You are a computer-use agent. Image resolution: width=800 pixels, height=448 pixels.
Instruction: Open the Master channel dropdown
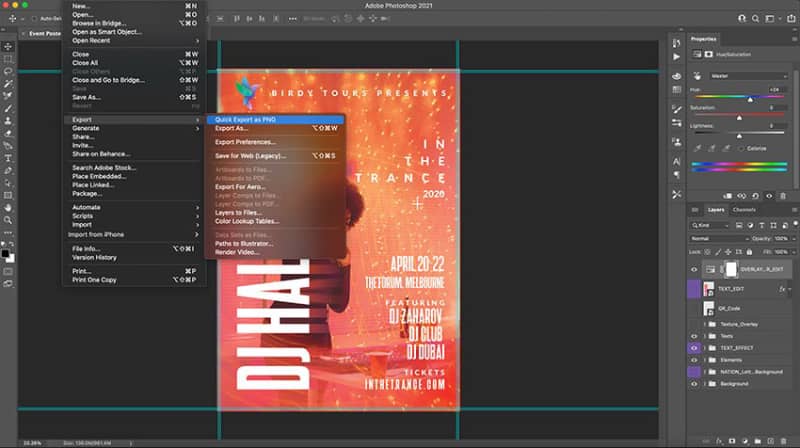748,76
